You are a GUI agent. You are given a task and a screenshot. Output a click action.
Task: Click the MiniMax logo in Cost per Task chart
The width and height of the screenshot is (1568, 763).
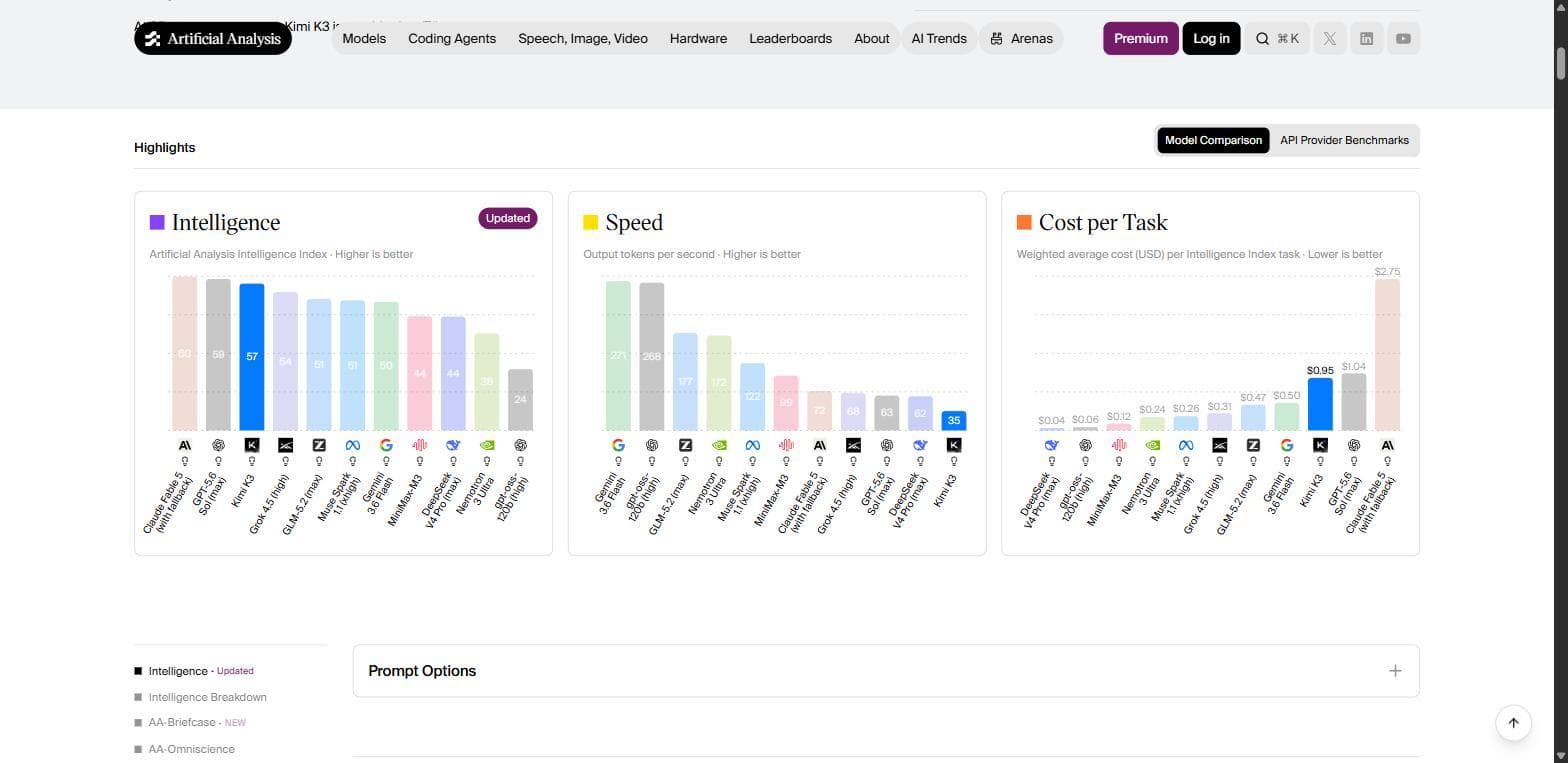click(1119, 445)
